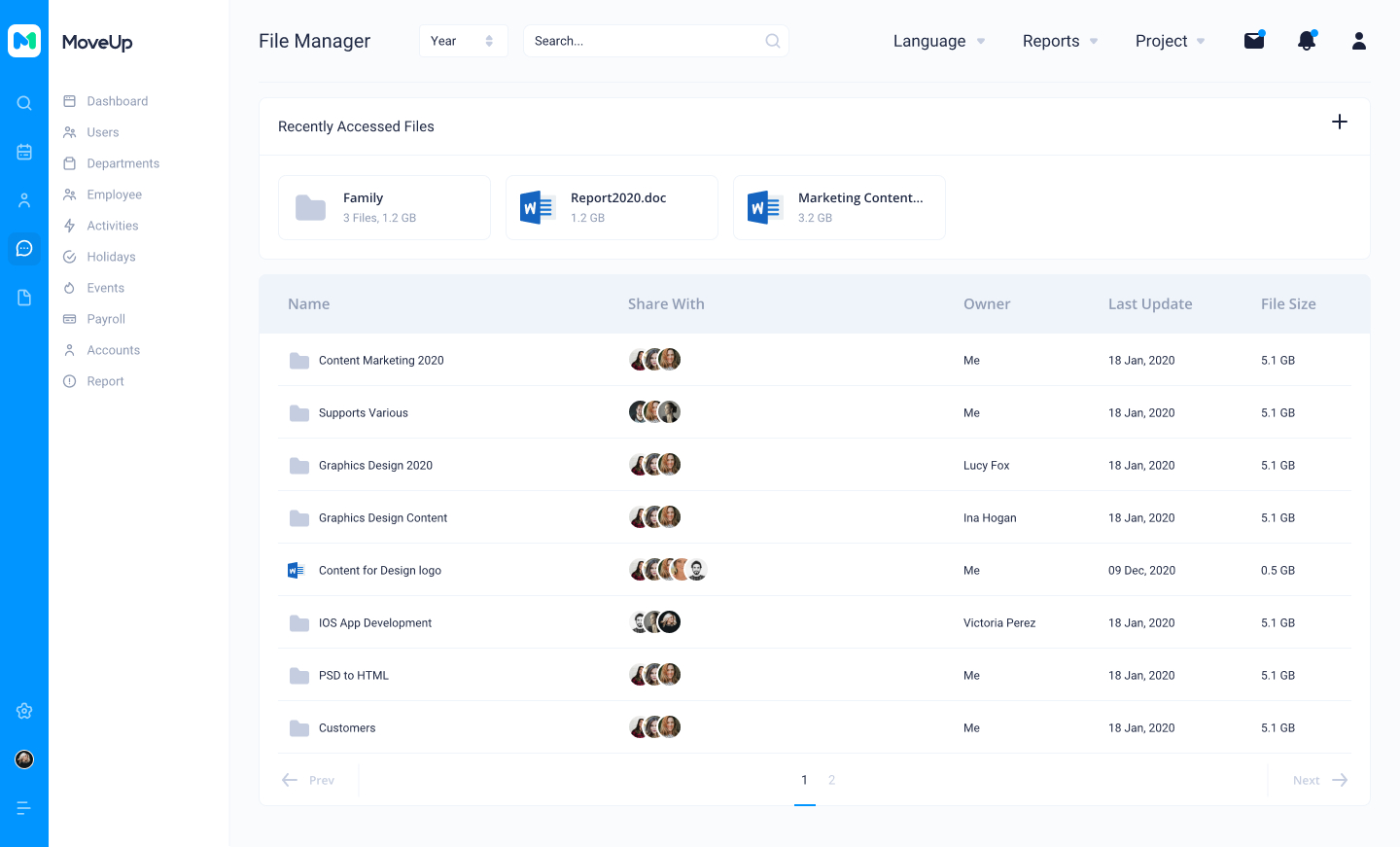Viewport: 1400px width, 847px height.
Task: Click shared avatars for IOS App Development
Action: [x=655, y=622]
